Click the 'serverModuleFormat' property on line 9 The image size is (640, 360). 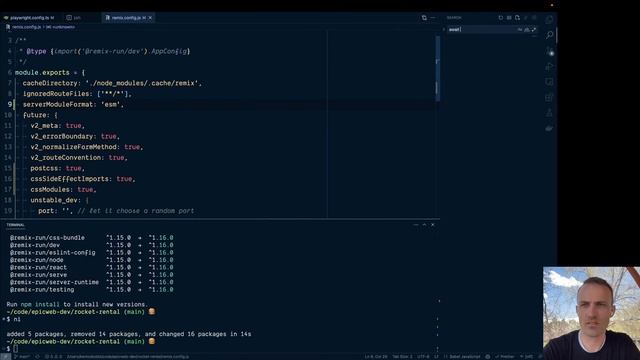[x=58, y=104]
